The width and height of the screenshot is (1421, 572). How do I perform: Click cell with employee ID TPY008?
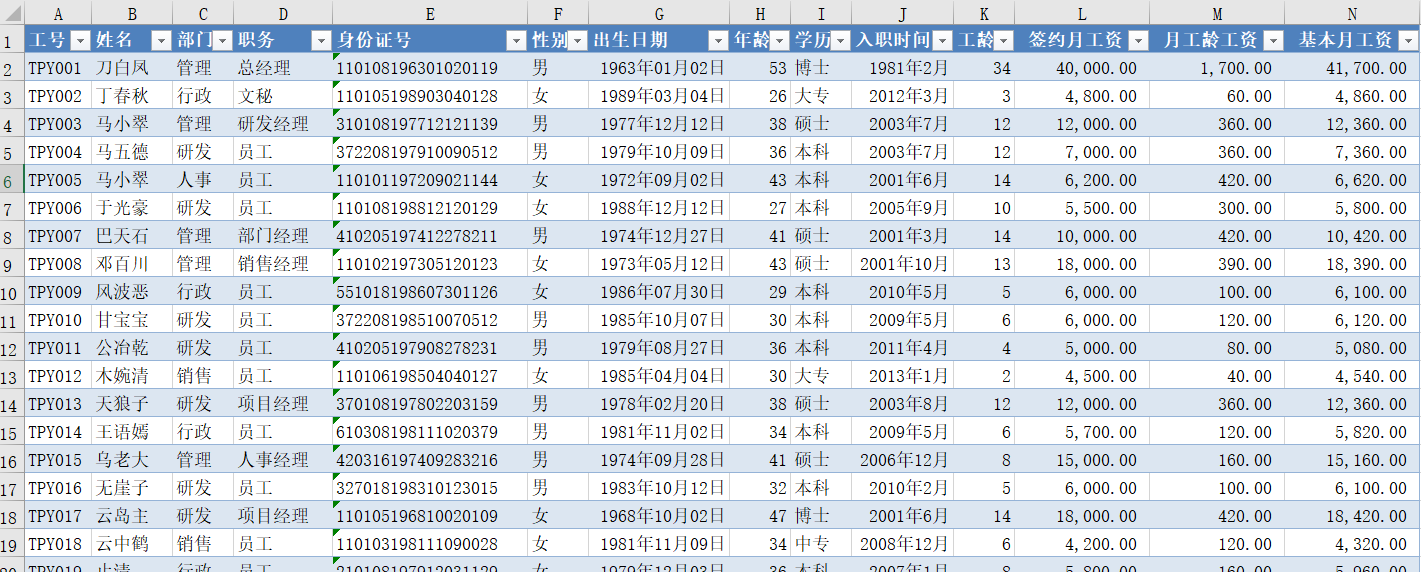coord(57,265)
